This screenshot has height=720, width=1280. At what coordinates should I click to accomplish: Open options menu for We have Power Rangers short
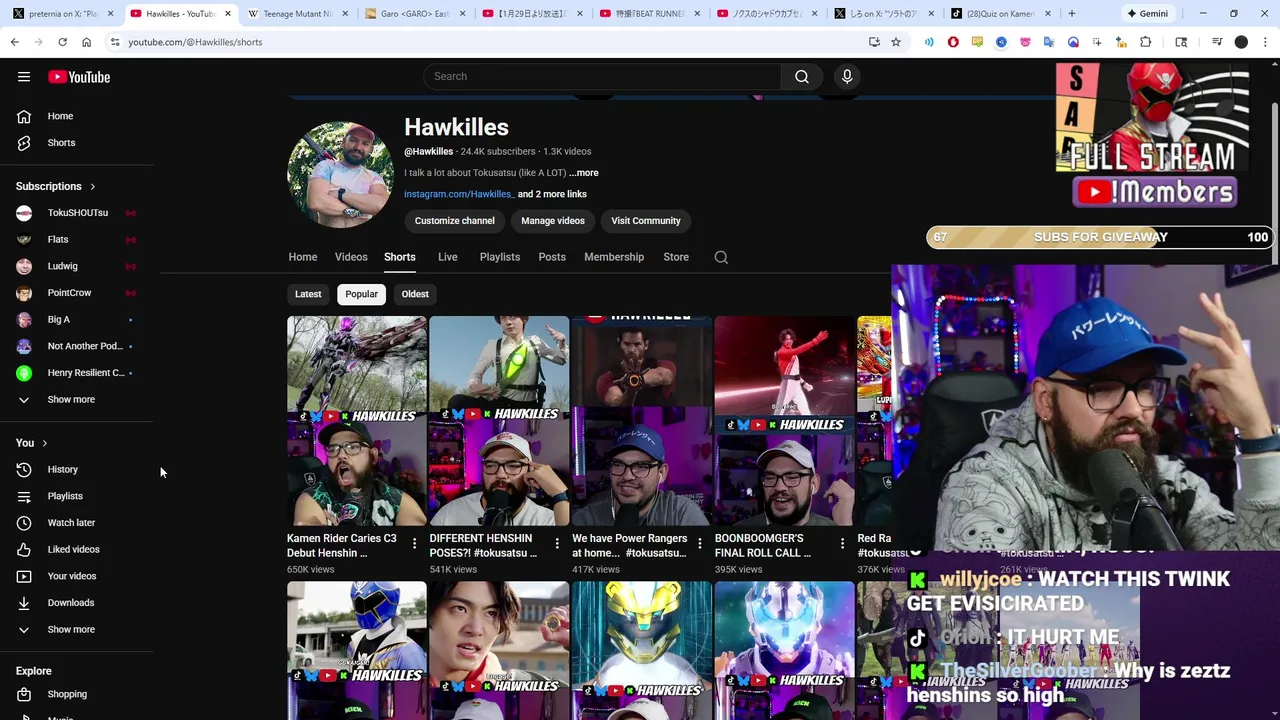[x=699, y=544]
